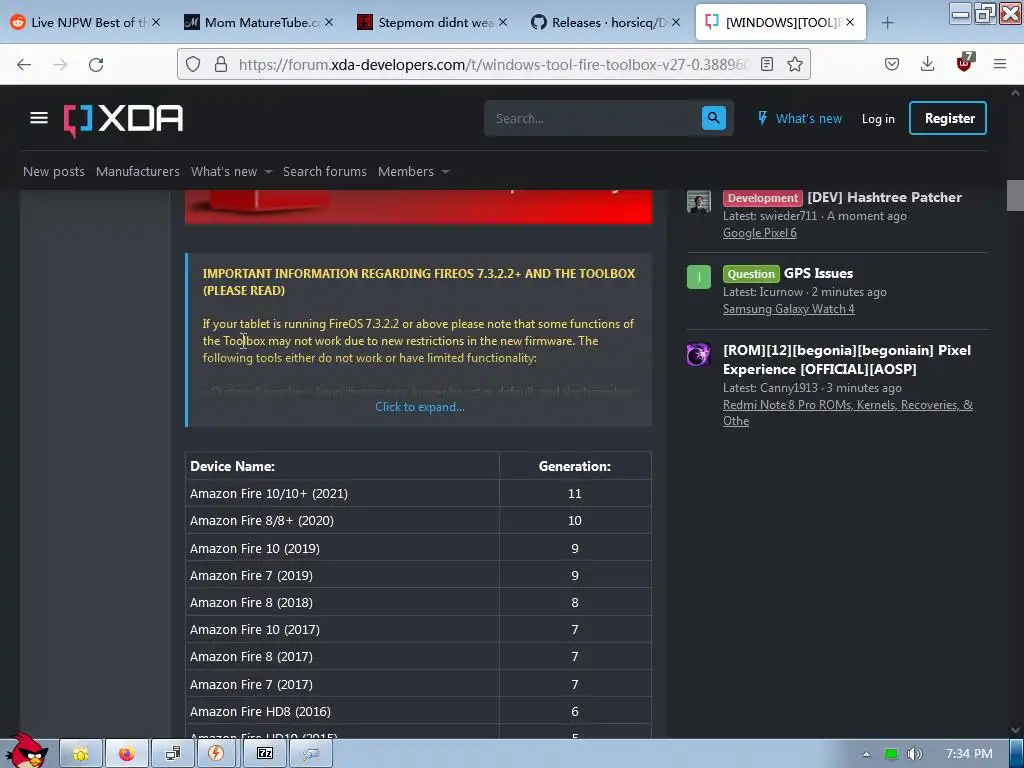Launch Firefox from the taskbar
This screenshot has width=1024, height=768.
click(126, 754)
